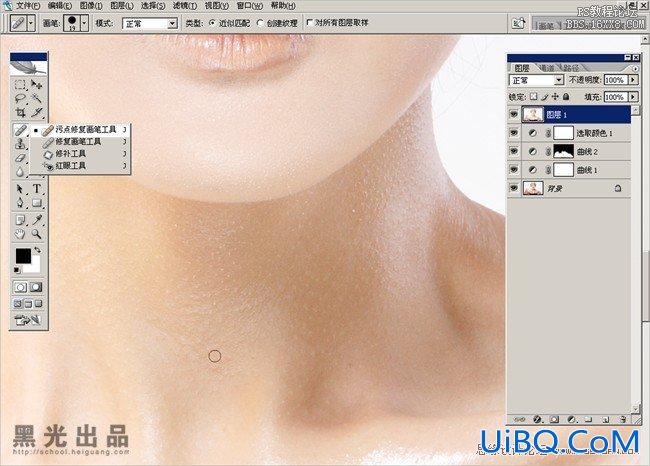Screen dimensions: 650x466
Task: Select the Shape rectangle tool
Action: [37, 203]
